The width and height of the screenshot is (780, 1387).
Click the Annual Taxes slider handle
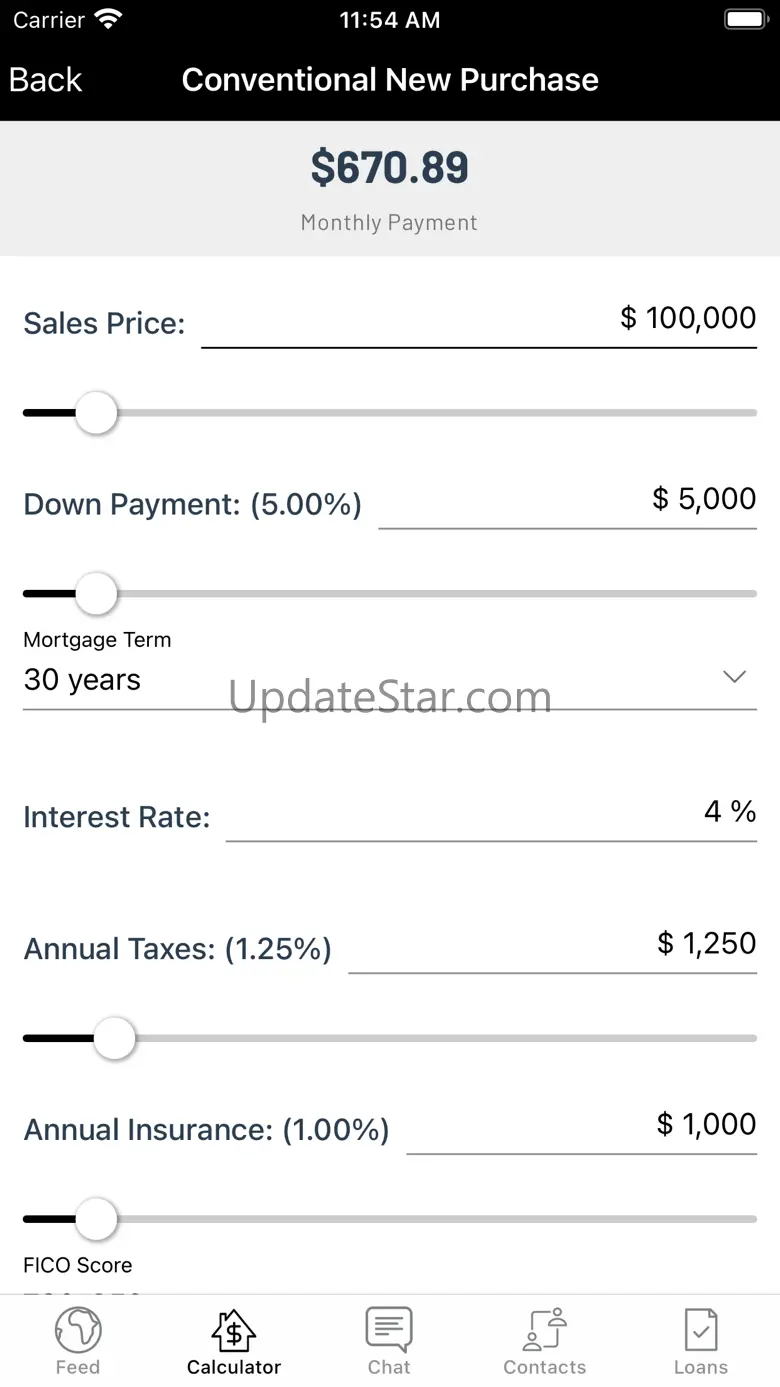pos(115,1038)
